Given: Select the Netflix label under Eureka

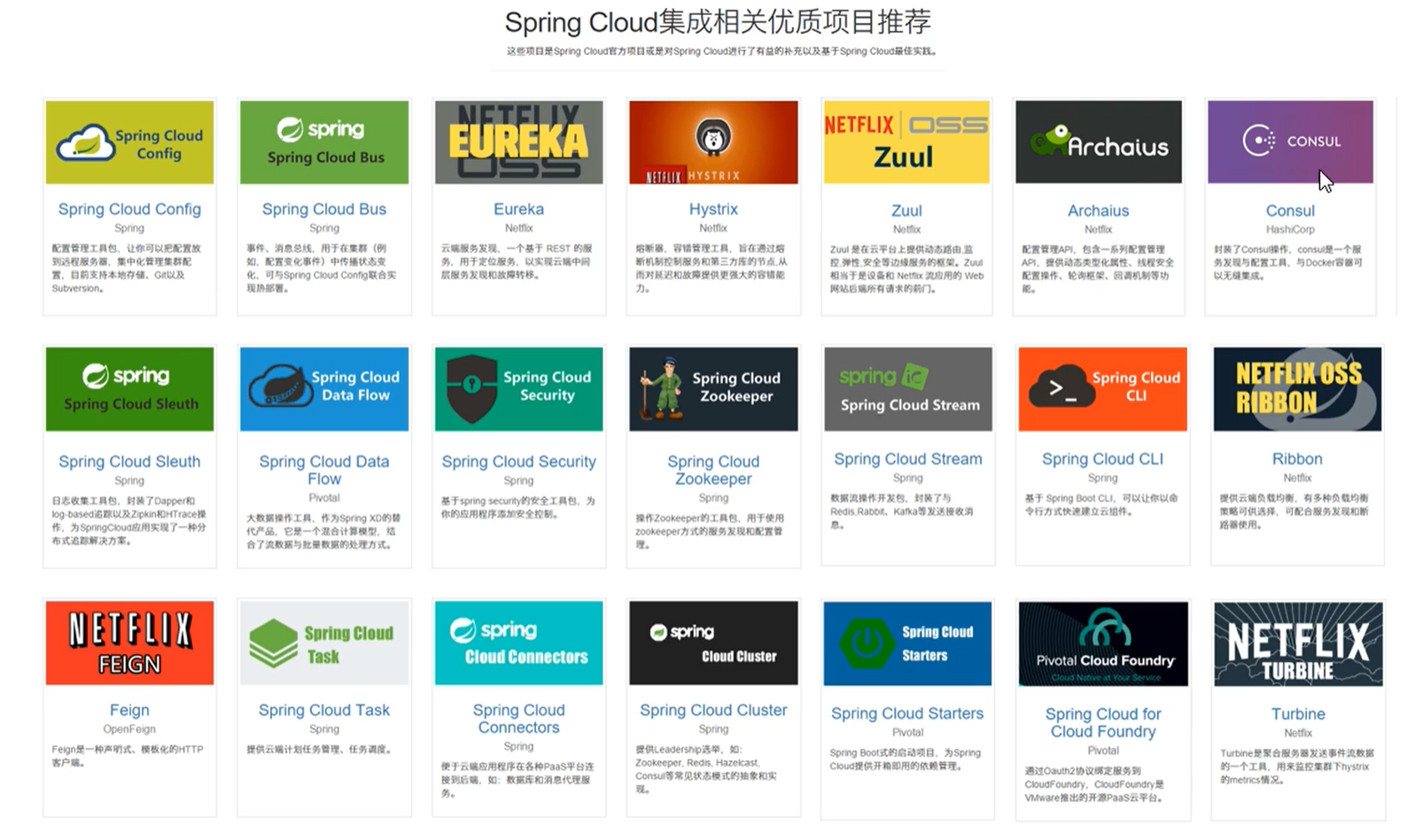Looking at the screenshot, I should 519,229.
